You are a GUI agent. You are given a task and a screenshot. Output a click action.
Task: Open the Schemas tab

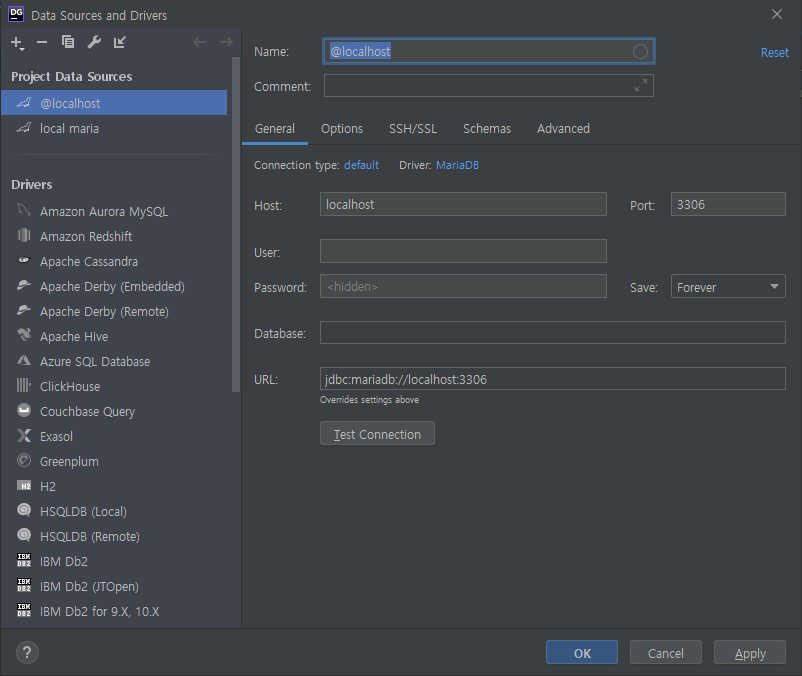pos(487,129)
